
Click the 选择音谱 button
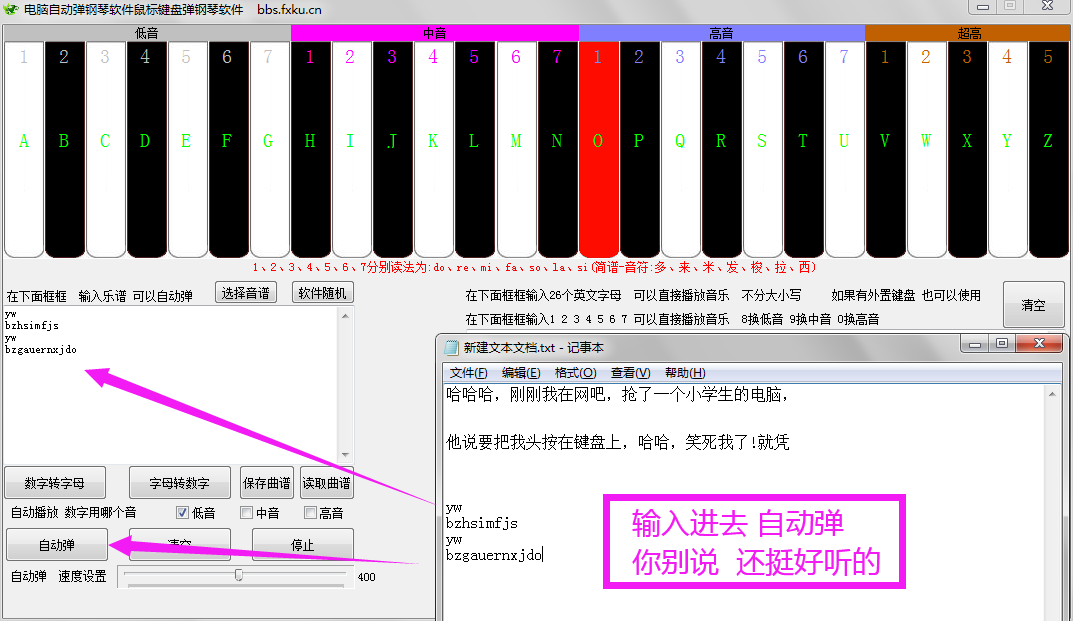pyautogui.click(x=246, y=293)
